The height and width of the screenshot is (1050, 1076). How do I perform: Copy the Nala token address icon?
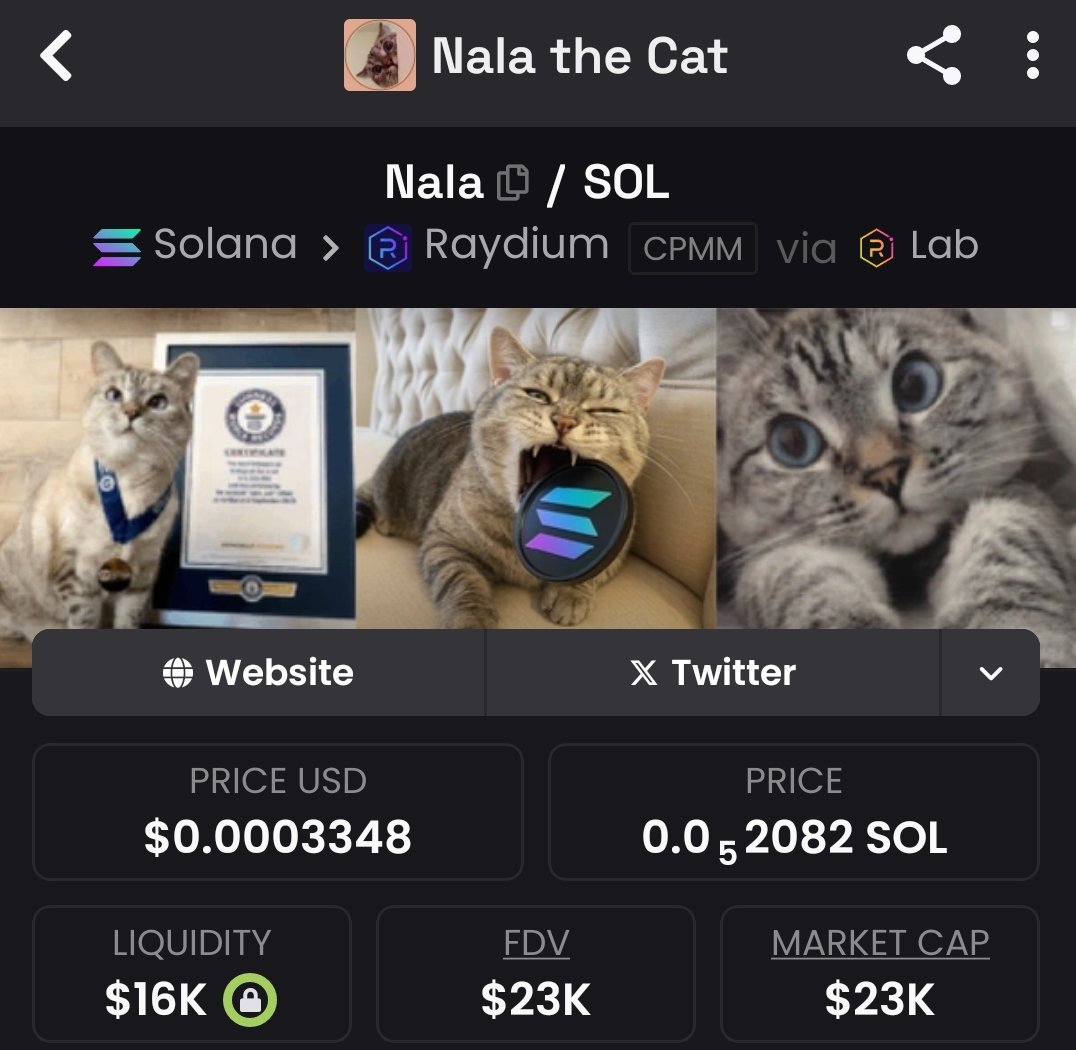[513, 183]
